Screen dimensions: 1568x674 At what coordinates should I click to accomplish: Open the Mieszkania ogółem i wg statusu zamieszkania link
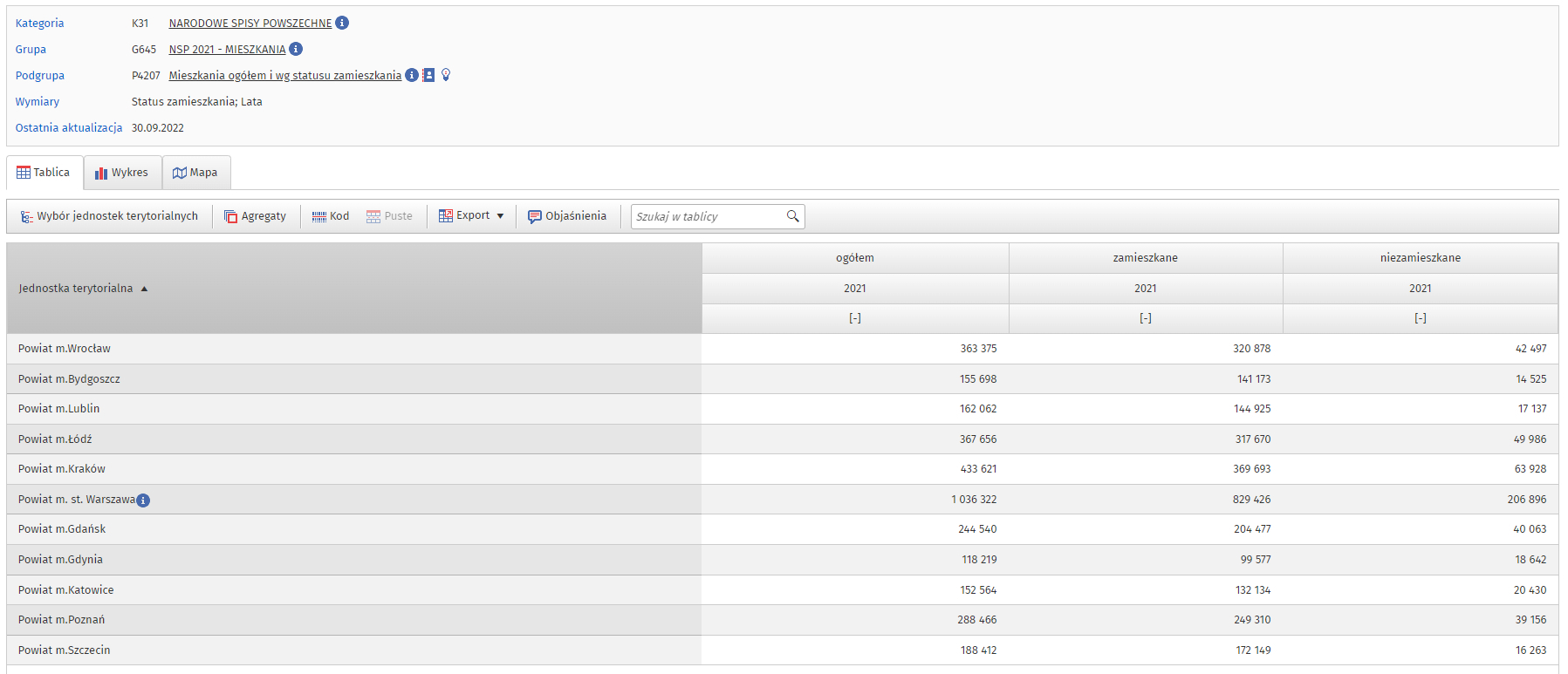[x=284, y=76]
